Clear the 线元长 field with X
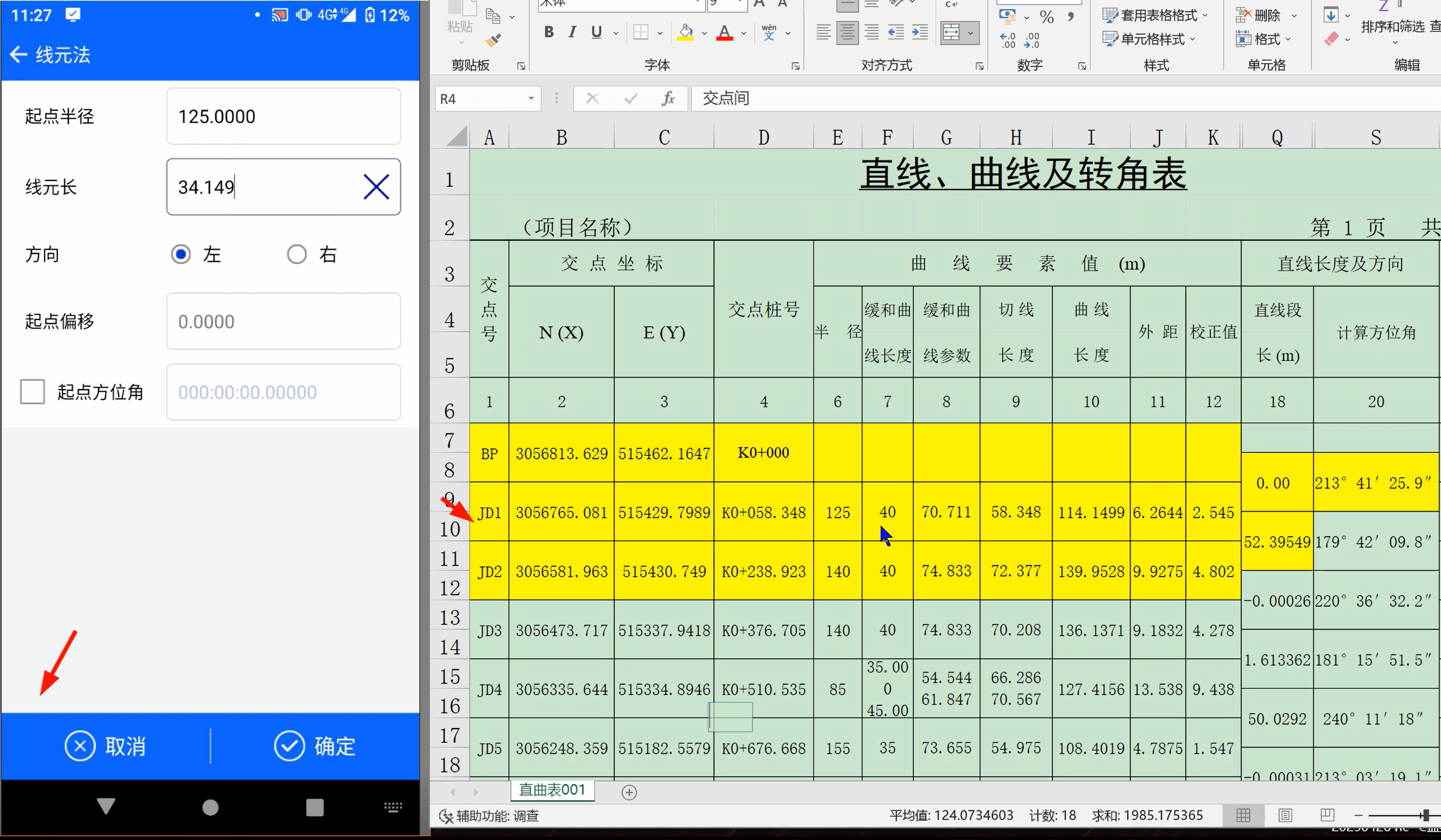 (376, 187)
